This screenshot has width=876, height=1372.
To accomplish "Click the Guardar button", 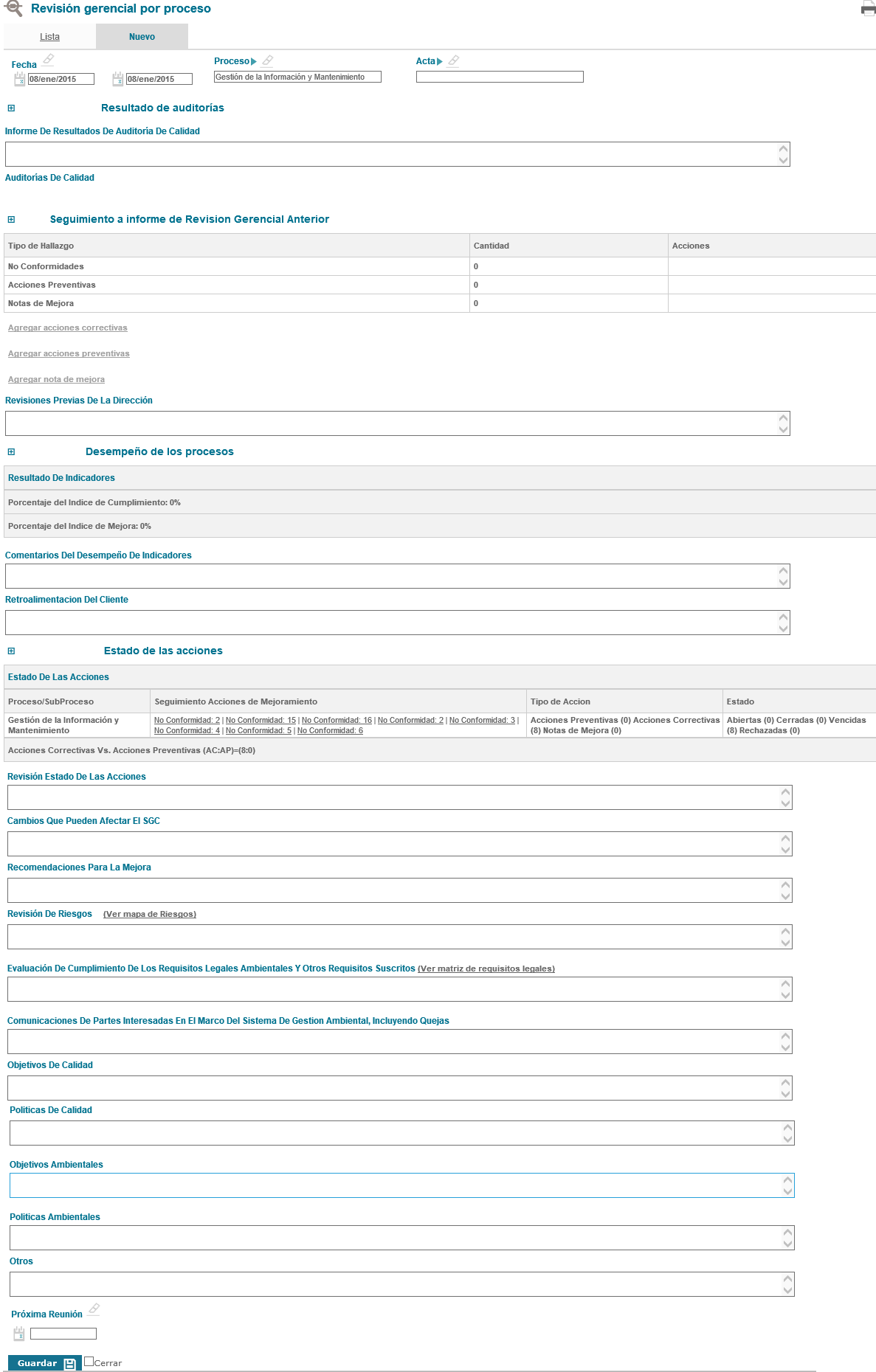I will coord(44,1363).
